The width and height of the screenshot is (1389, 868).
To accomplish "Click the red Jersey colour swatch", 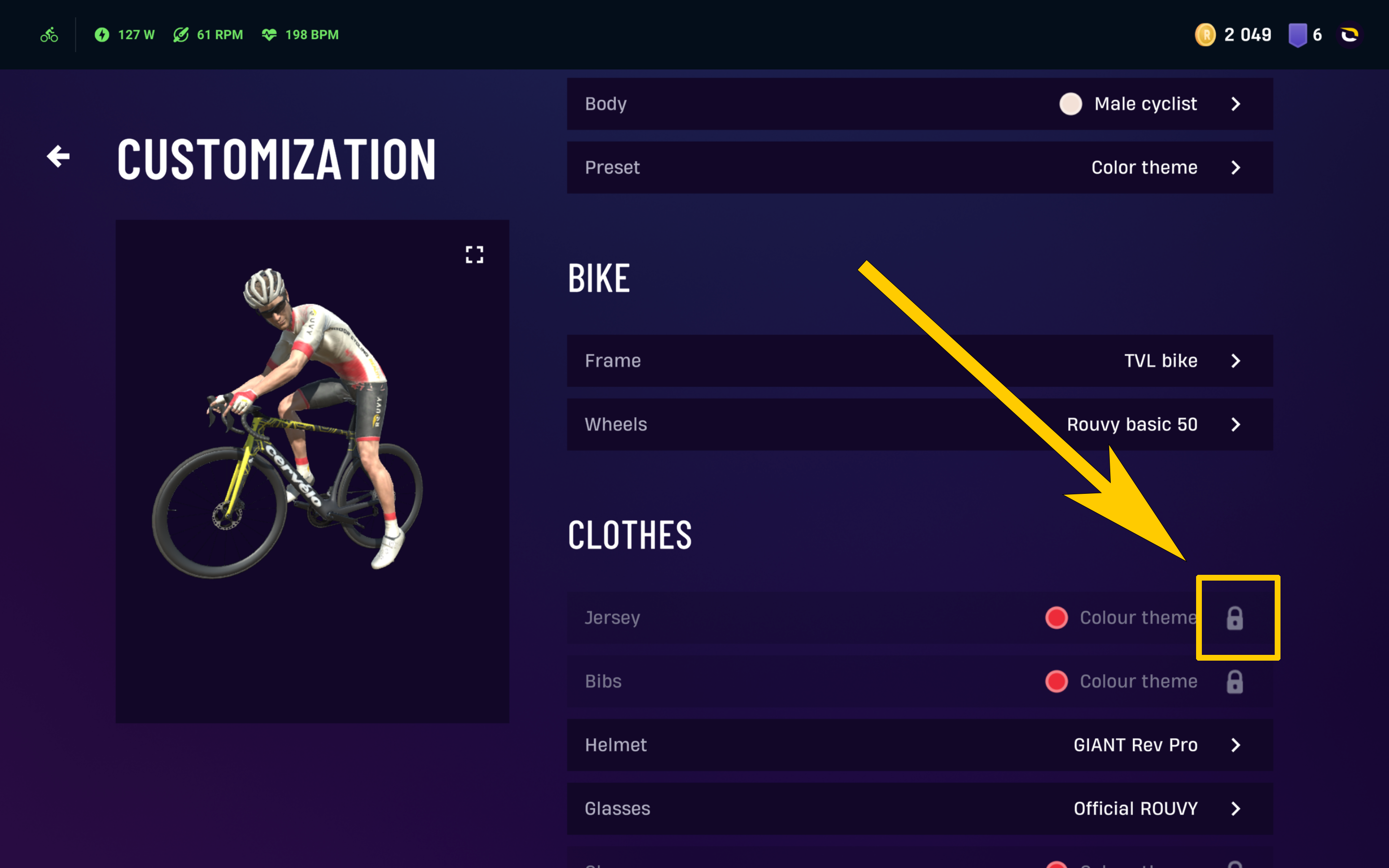I will click(x=1056, y=618).
